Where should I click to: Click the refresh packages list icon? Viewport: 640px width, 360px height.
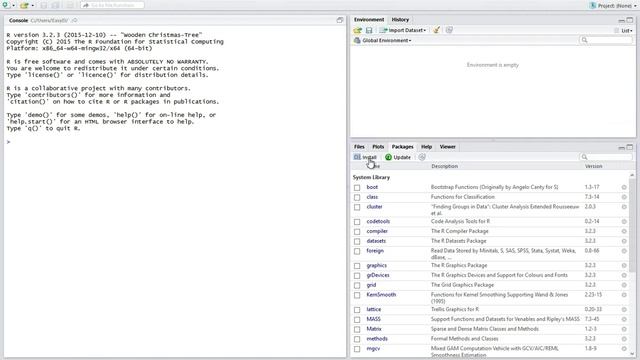422,157
